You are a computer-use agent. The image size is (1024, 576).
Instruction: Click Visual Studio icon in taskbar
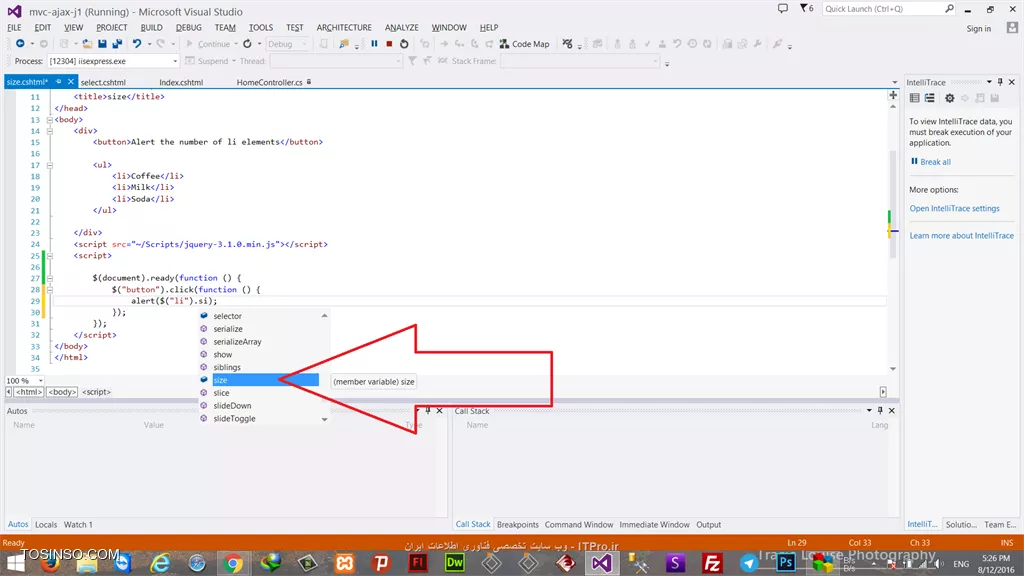click(x=601, y=562)
